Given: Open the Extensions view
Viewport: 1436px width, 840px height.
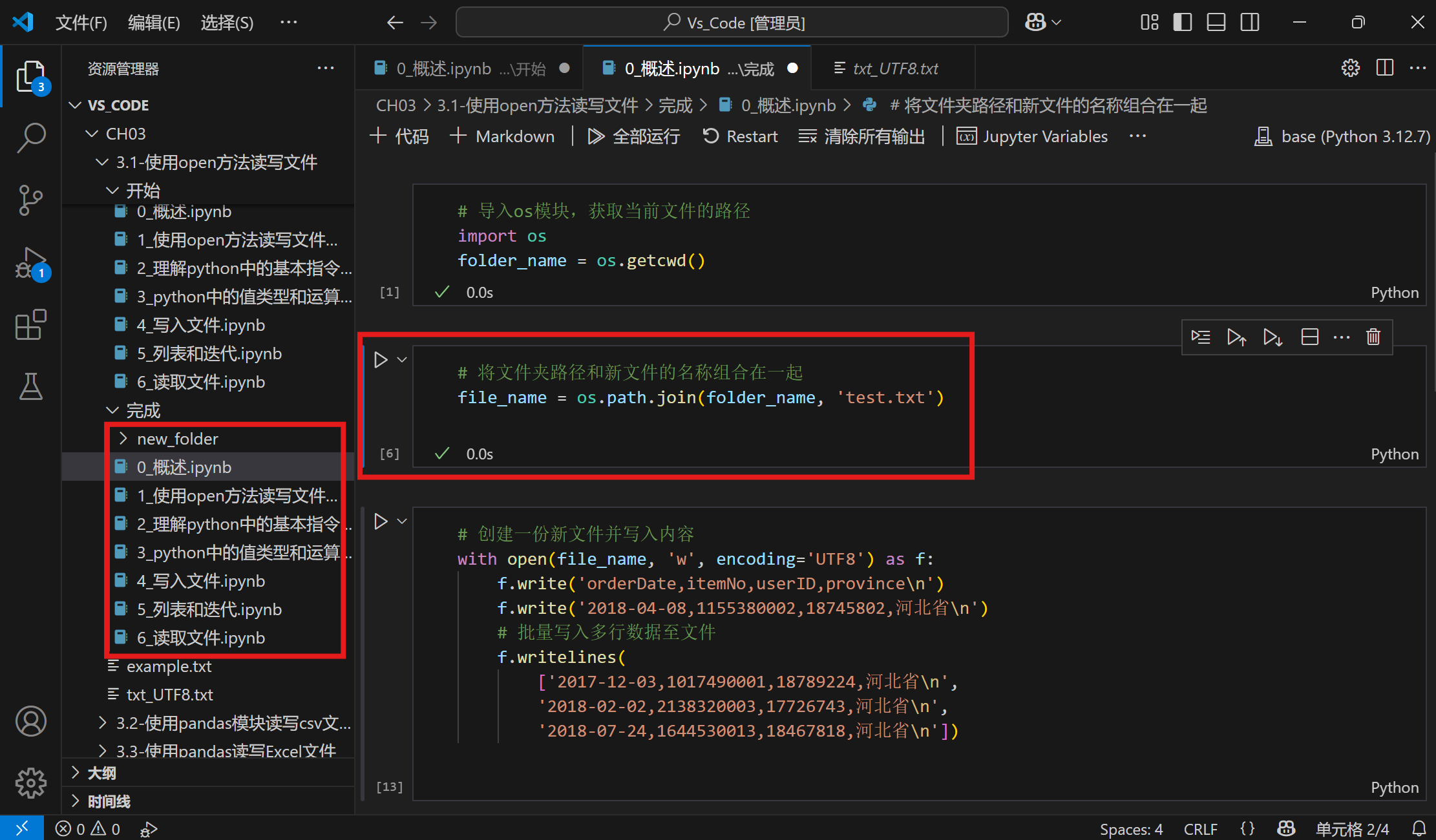Looking at the screenshot, I should pos(30,324).
